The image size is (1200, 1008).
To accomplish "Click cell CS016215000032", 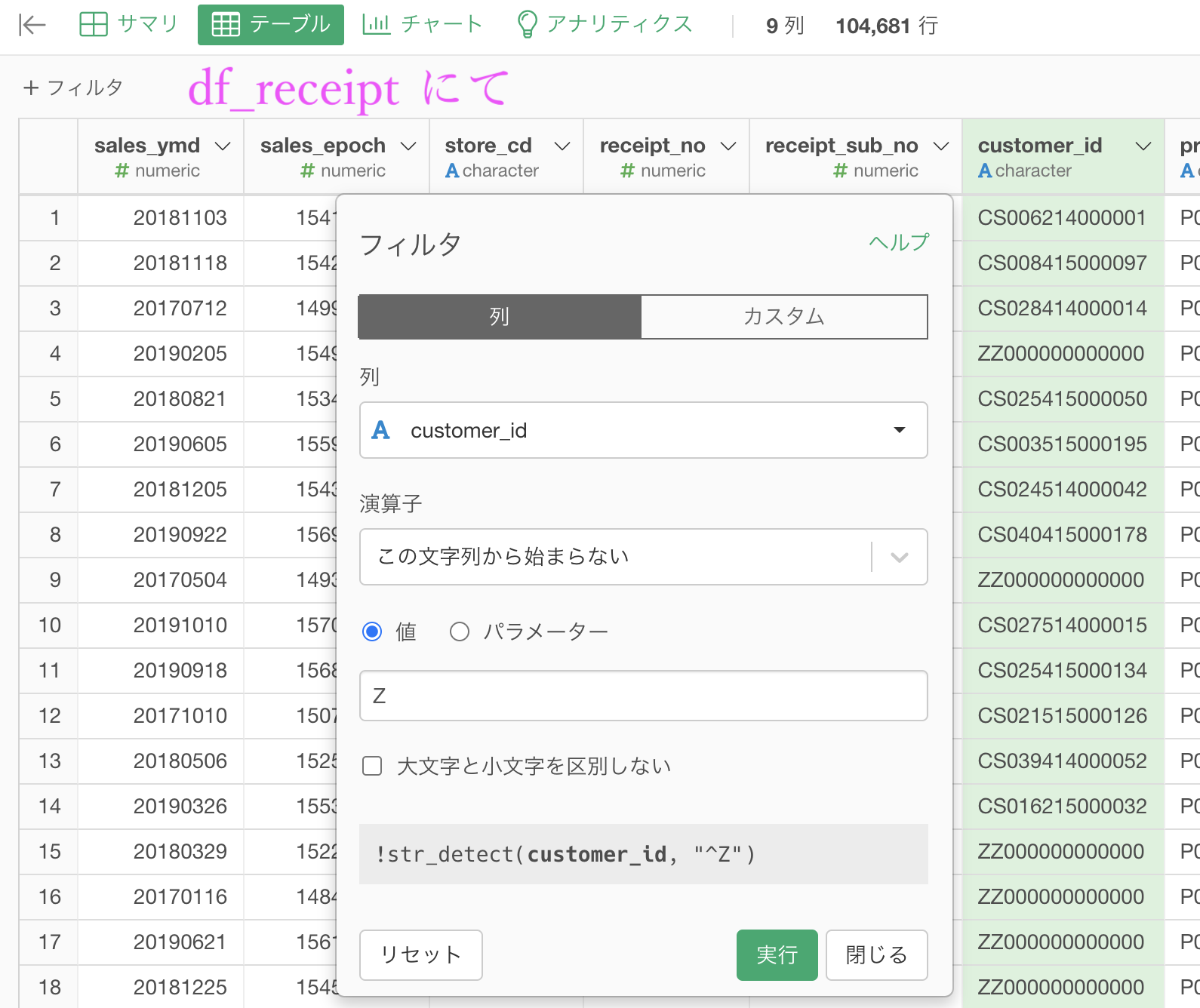I will (x=1063, y=807).
